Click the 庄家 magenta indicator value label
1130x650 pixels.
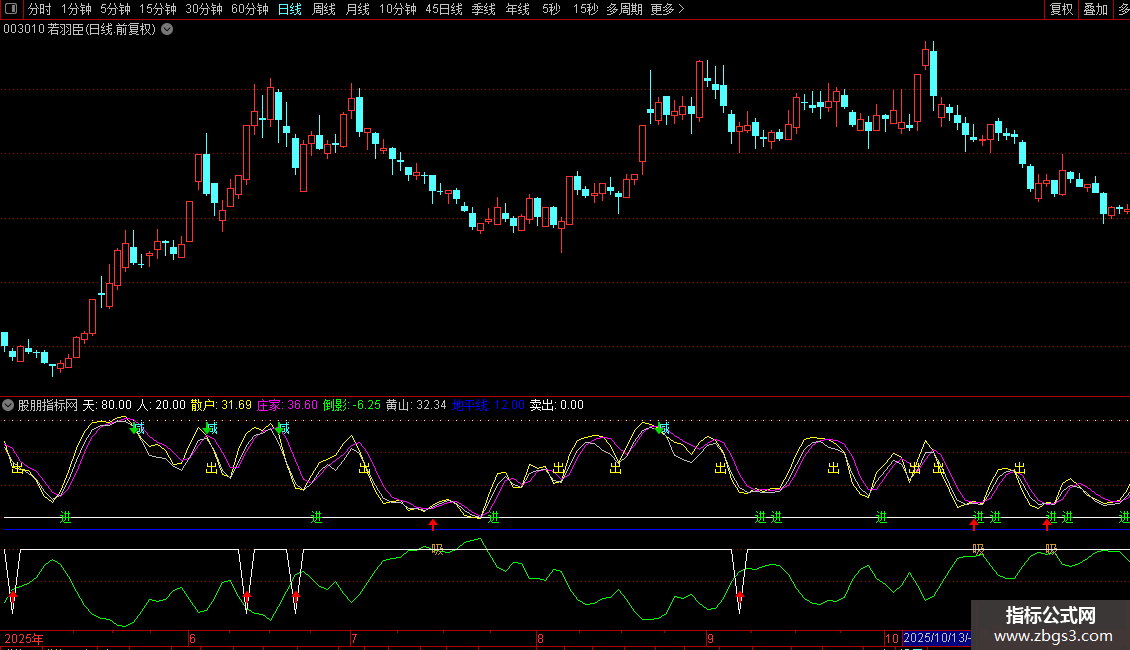(x=287, y=405)
